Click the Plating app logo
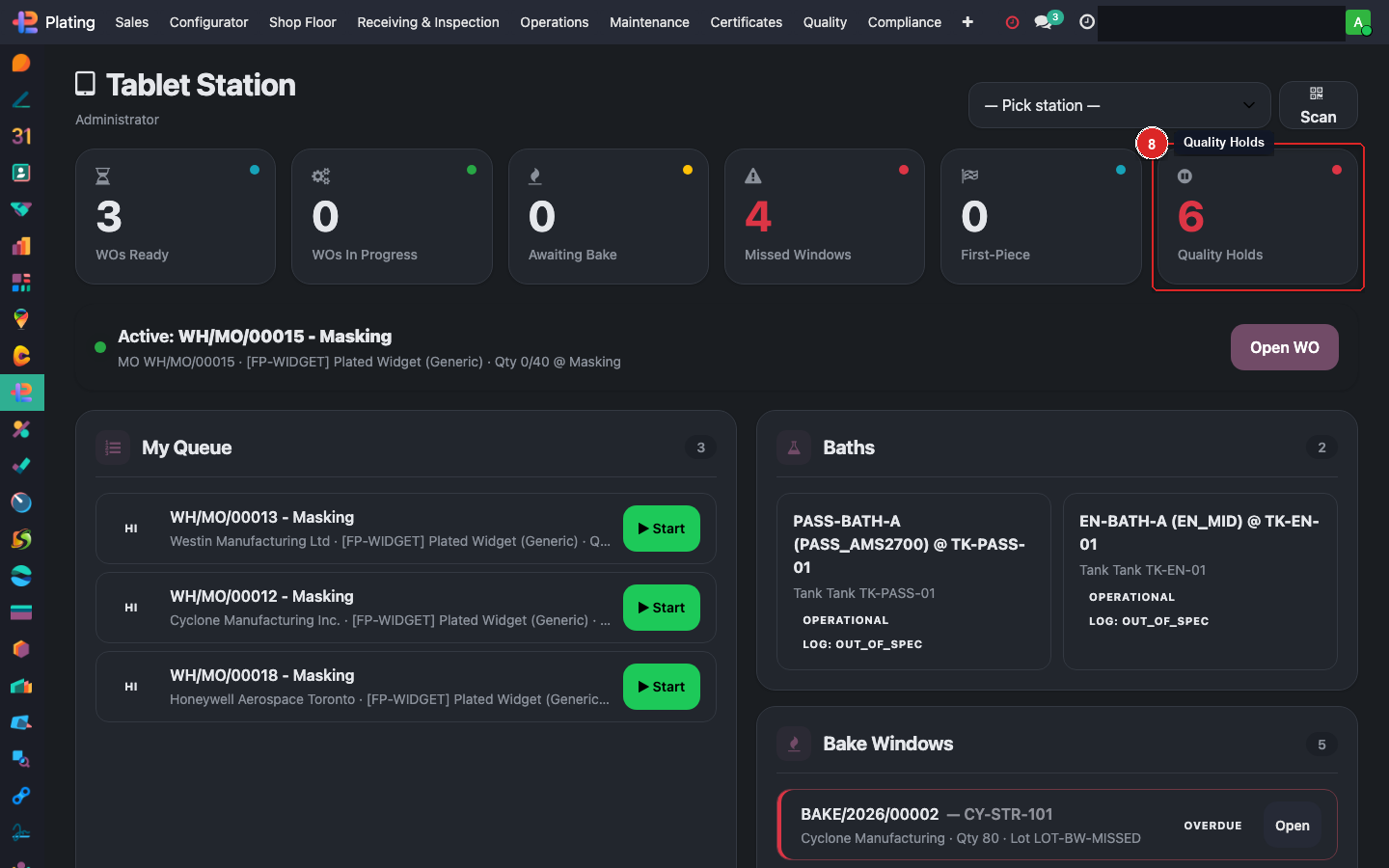The width and height of the screenshot is (1389, 868). pos(25,22)
